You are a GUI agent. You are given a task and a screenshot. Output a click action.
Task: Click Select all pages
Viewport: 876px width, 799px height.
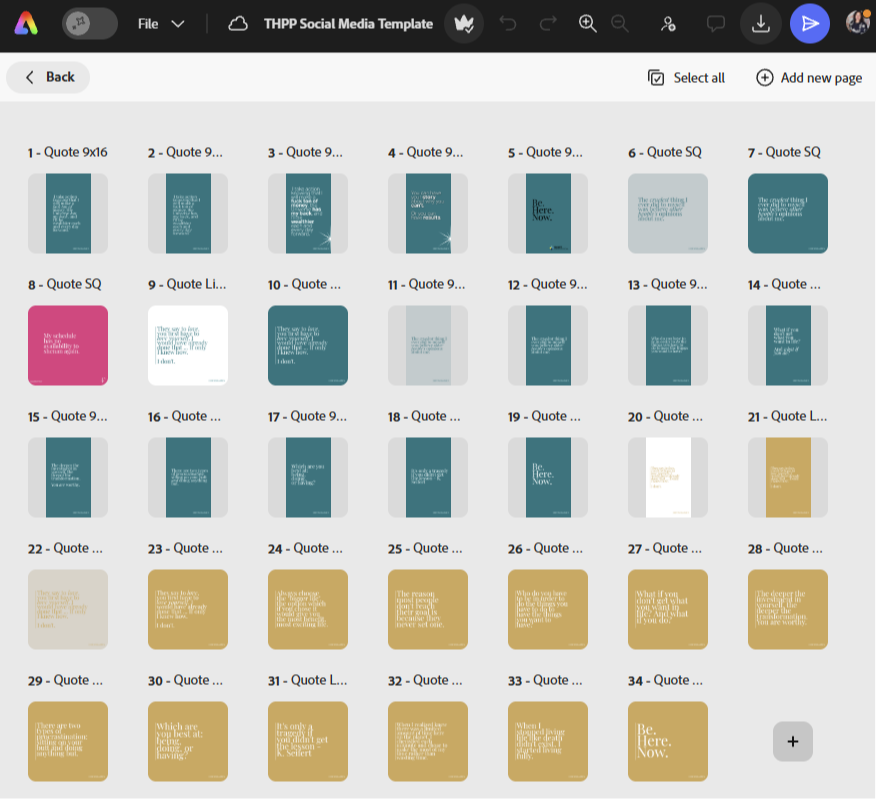click(686, 78)
